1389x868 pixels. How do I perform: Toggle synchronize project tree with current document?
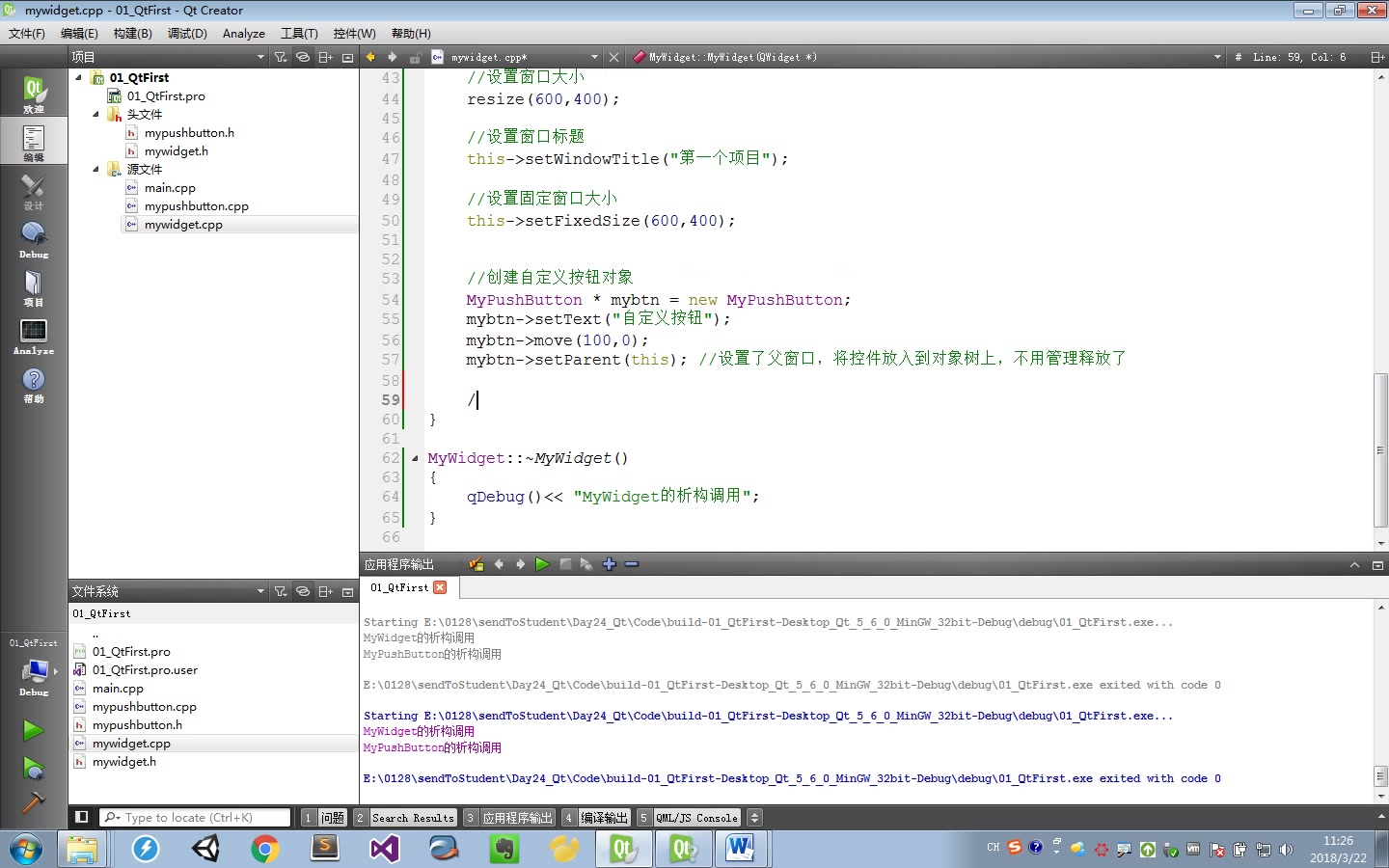(302, 56)
